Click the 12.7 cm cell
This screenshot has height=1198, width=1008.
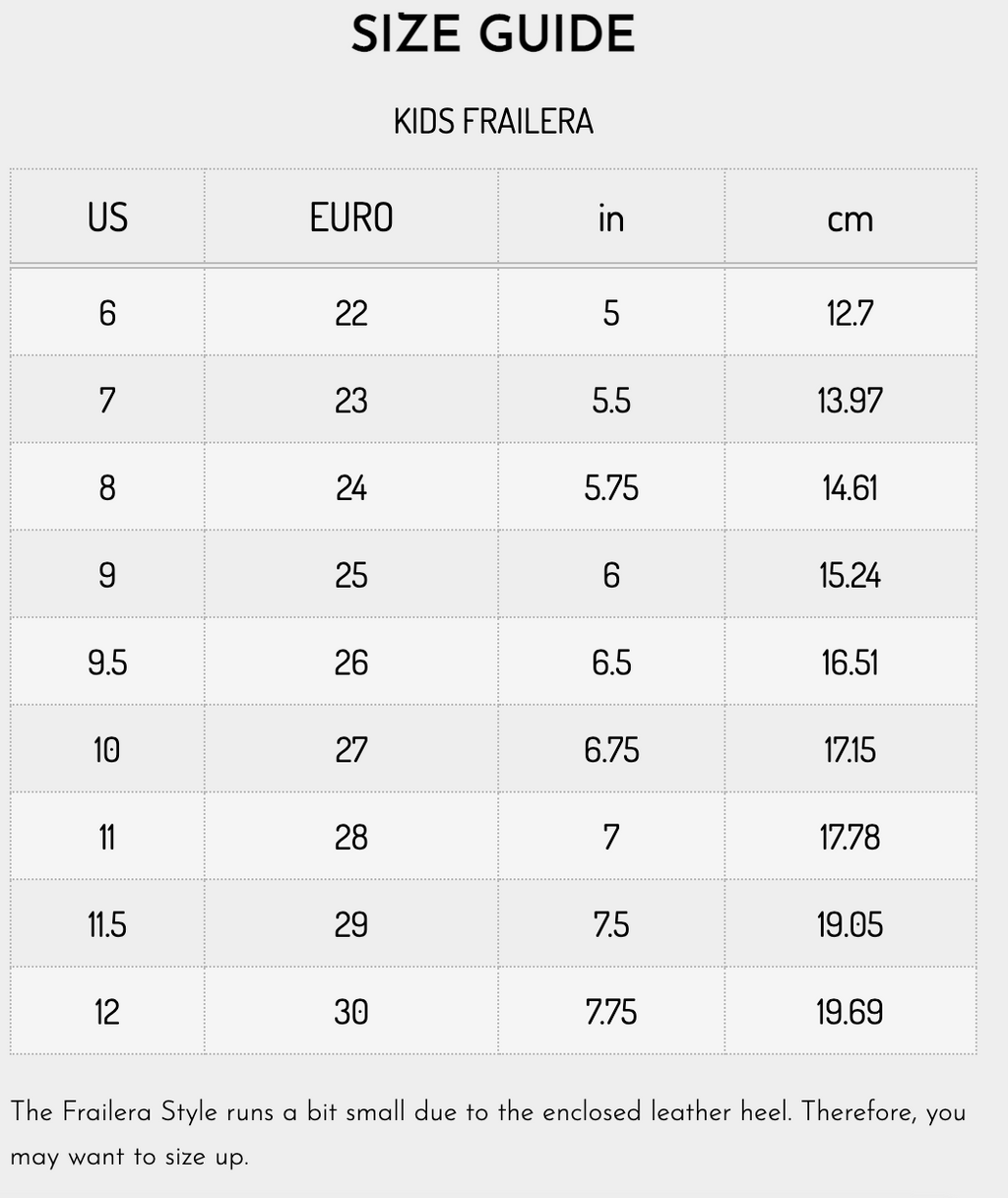(x=850, y=313)
